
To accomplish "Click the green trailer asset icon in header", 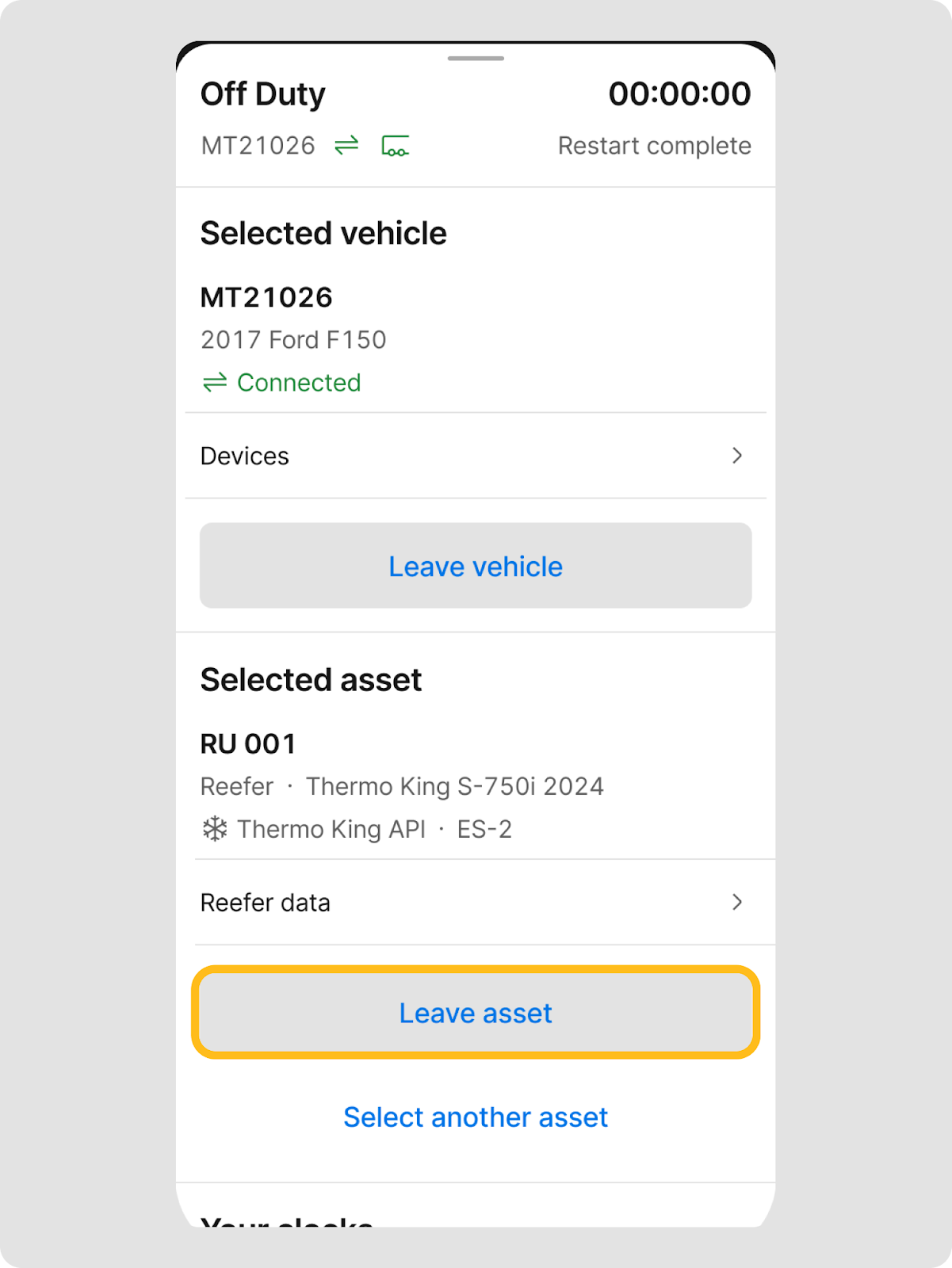I will (x=395, y=147).
